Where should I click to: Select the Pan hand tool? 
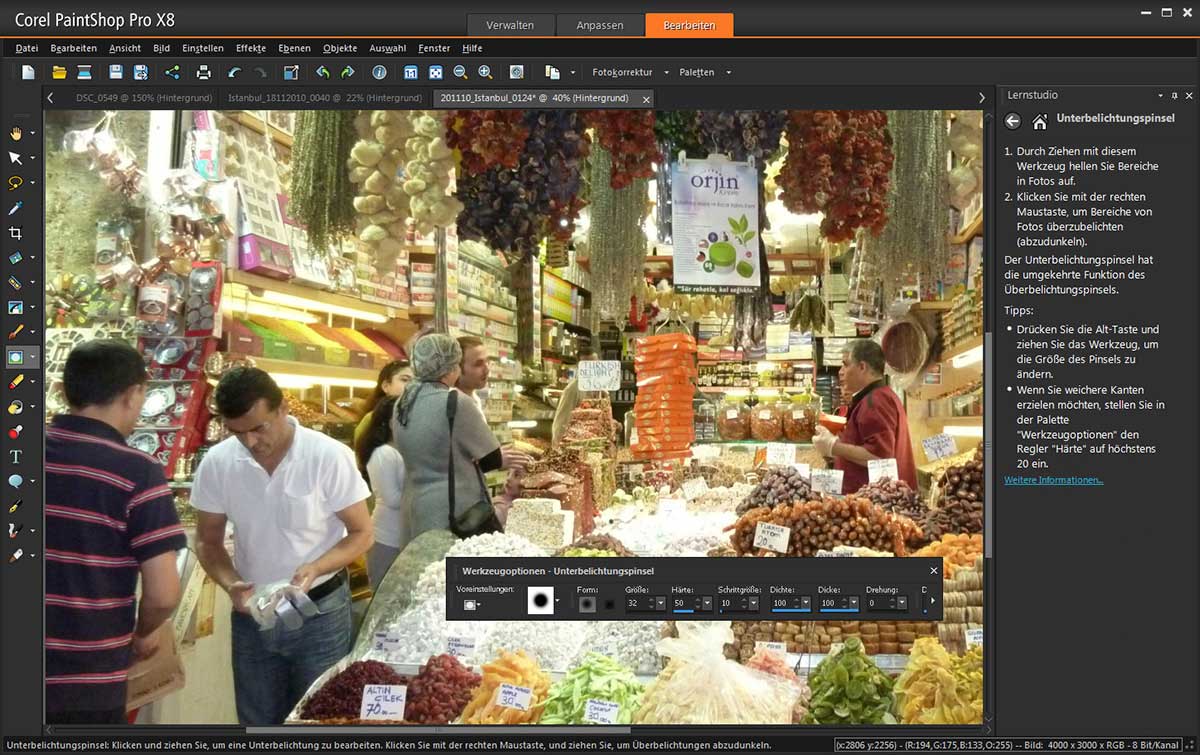pos(15,133)
